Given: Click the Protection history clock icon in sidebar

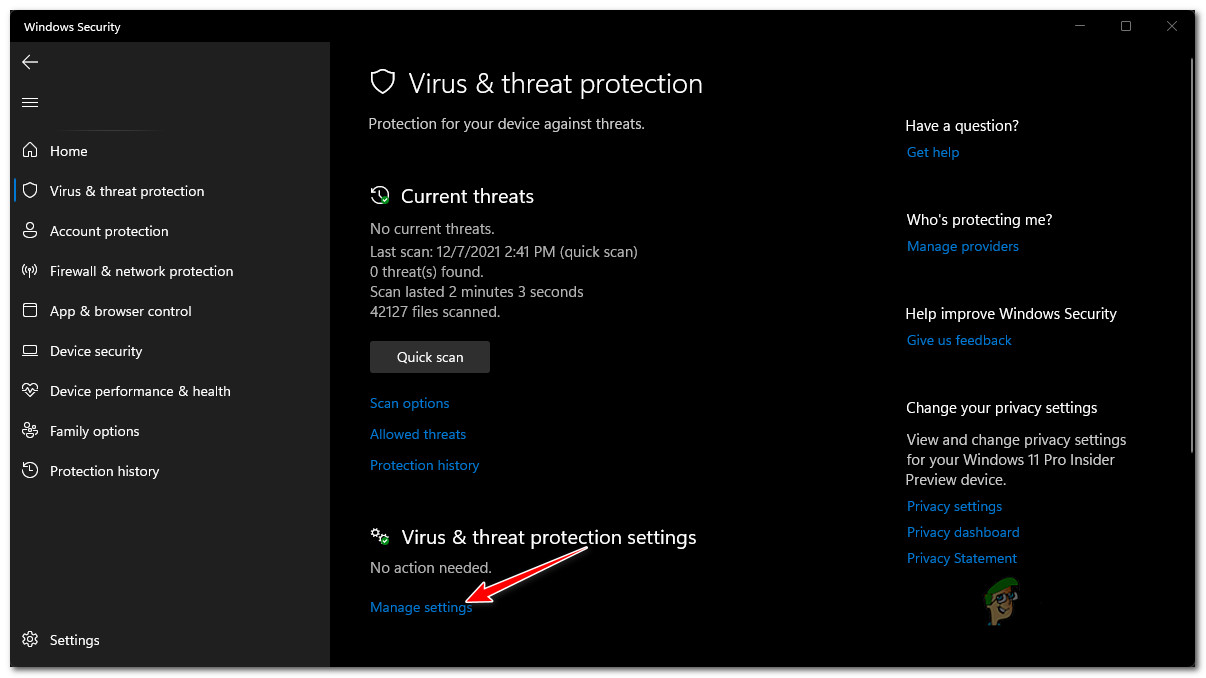Looking at the screenshot, I should (x=30, y=471).
